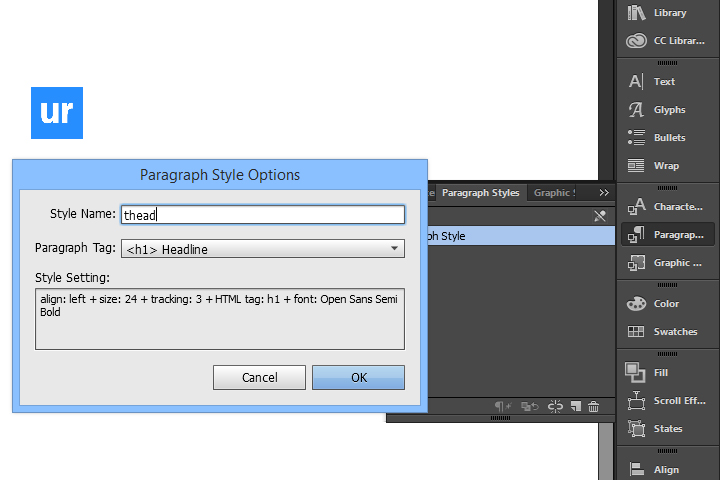Image resolution: width=720 pixels, height=480 pixels.
Task: Switch to the Paragraph Styles tab
Action: pyautogui.click(x=481, y=193)
